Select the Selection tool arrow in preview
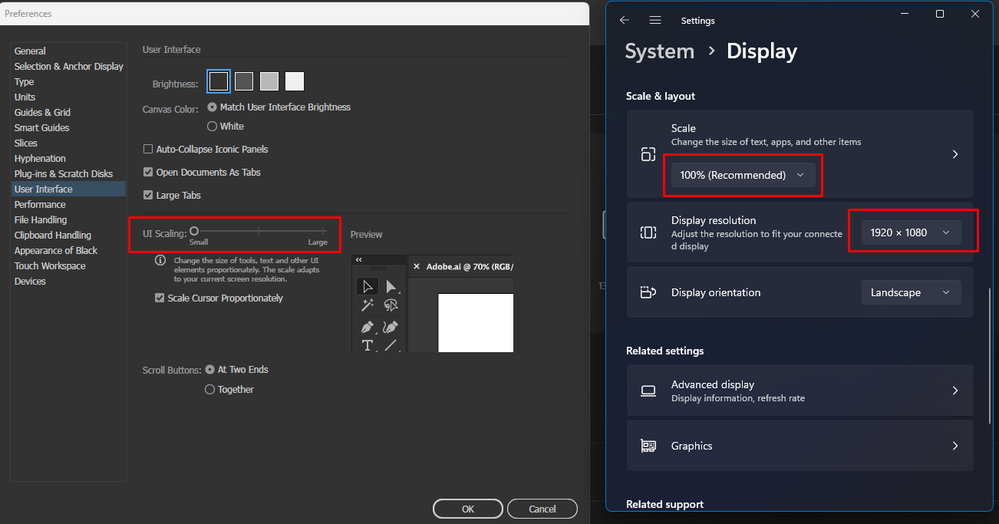The height and width of the screenshot is (524, 999). (368, 287)
